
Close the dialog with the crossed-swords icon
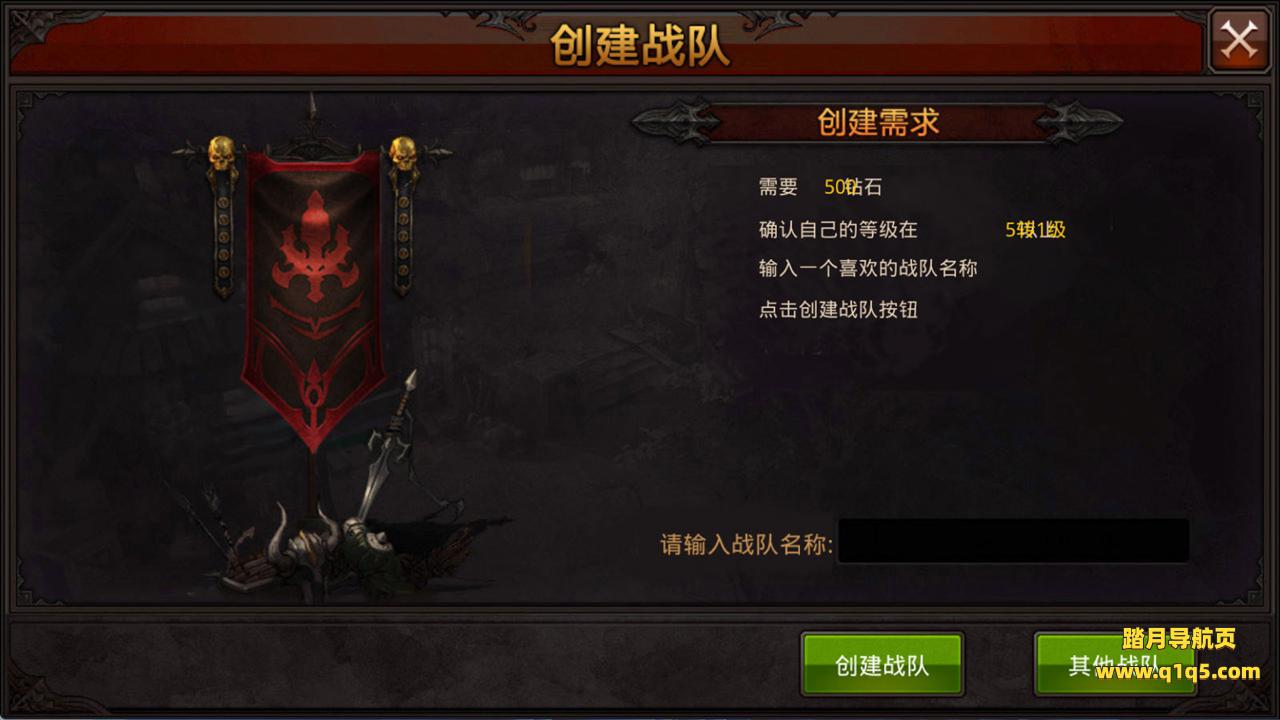click(x=1239, y=40)
